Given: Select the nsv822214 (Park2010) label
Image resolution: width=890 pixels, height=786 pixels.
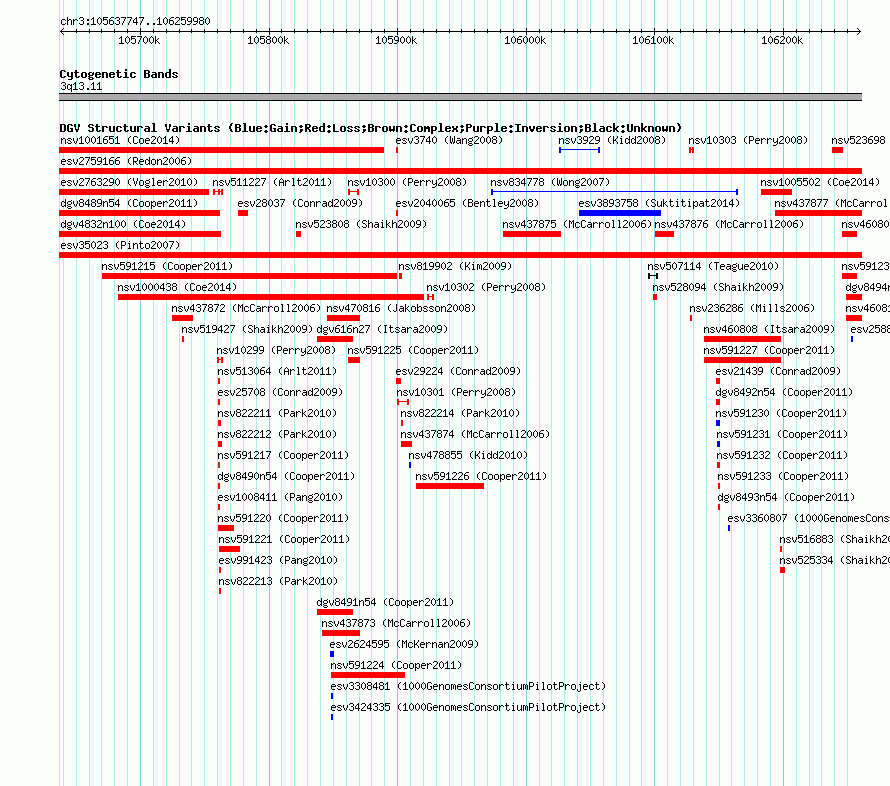Looking at the screenshot, I should click(x=460, y=413).
